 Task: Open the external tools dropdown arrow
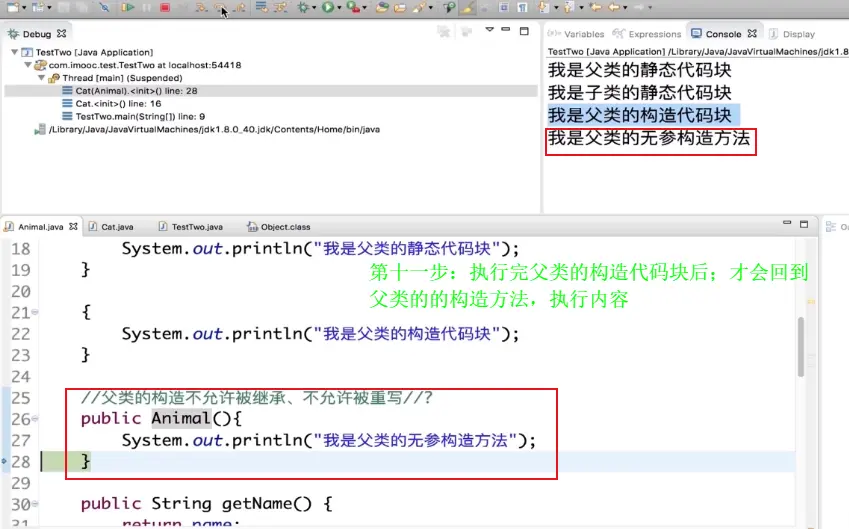coord(364,8)
